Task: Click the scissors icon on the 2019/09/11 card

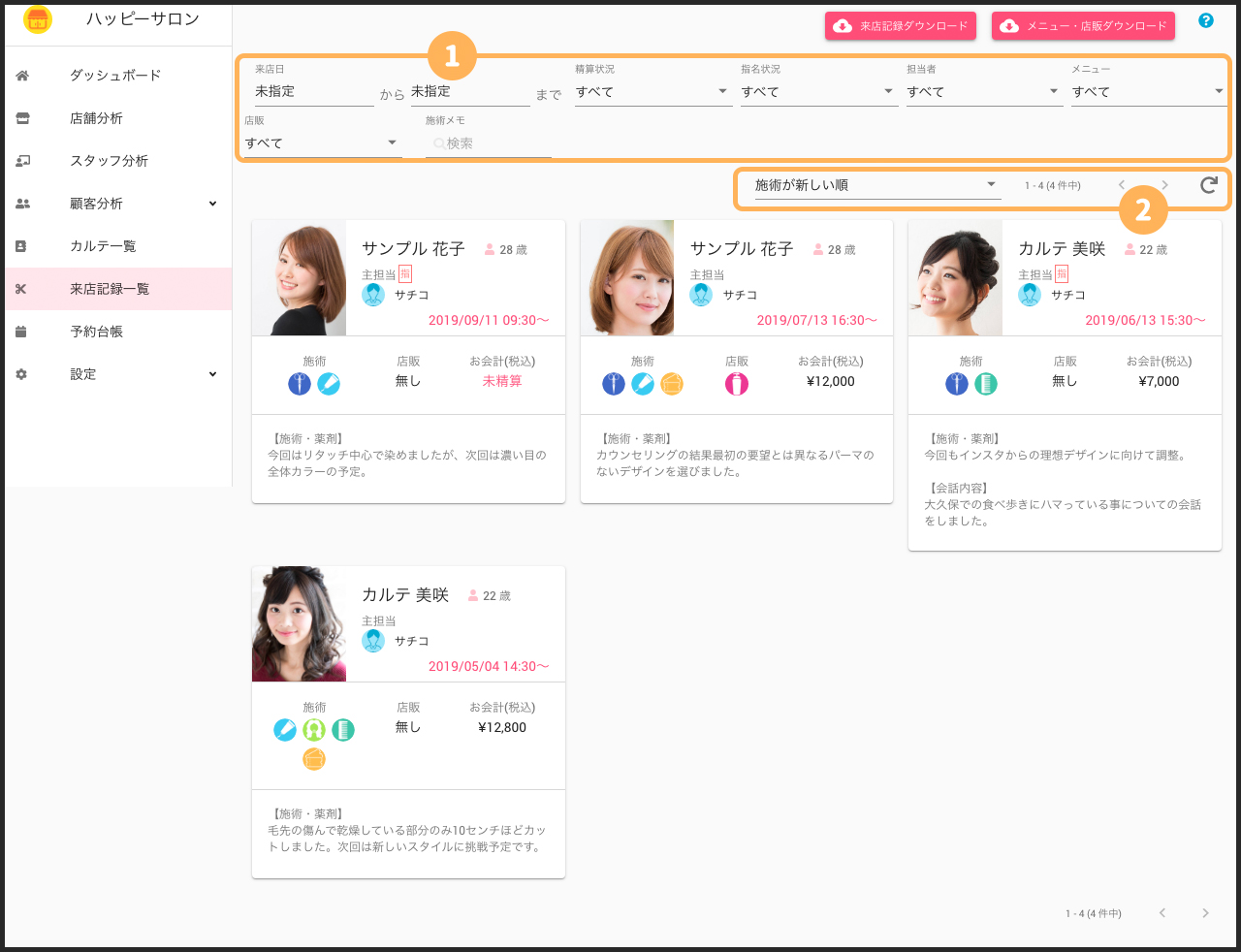Action: click(300, 384)
